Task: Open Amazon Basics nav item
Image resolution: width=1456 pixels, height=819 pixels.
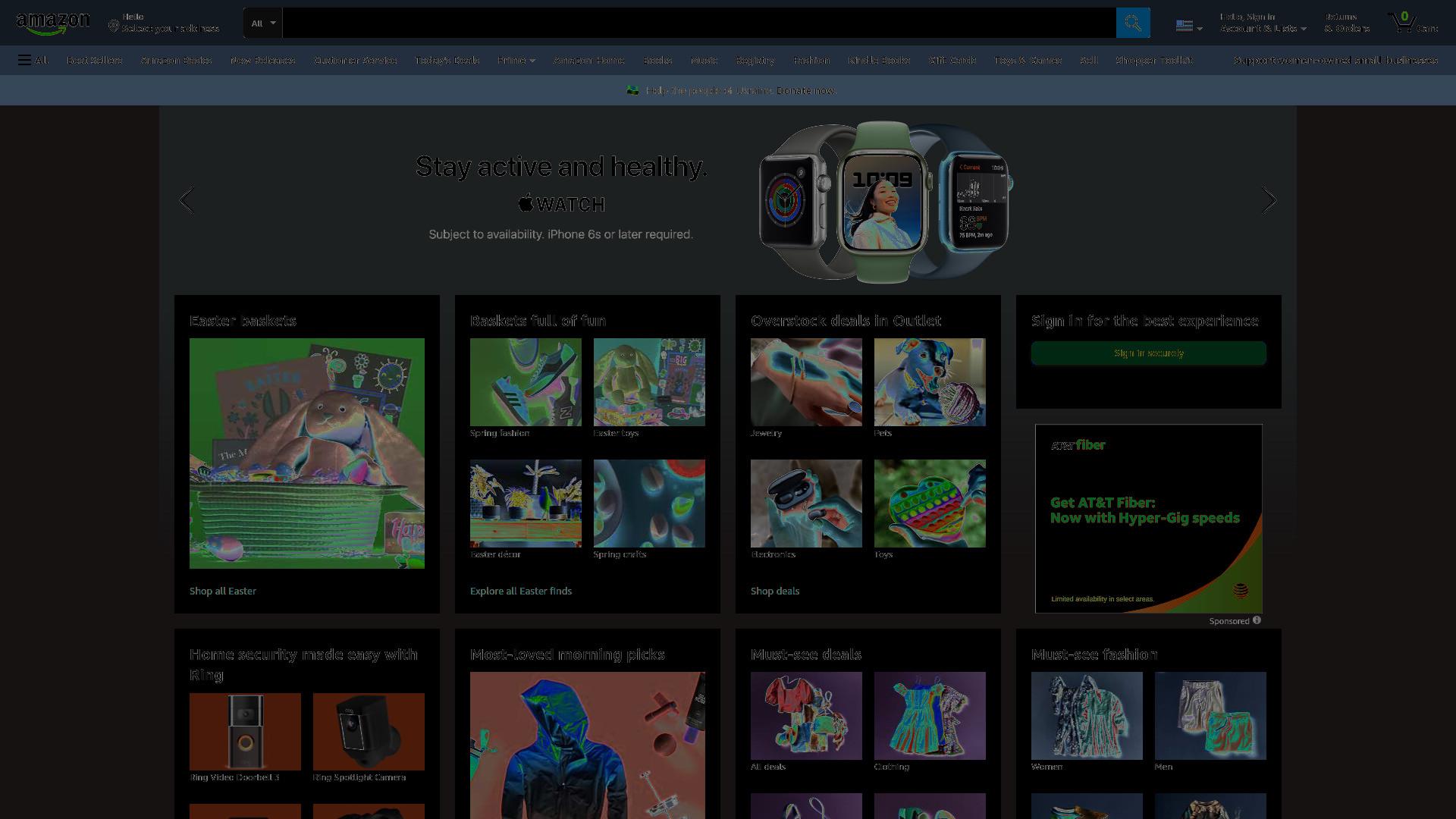Action: point(176,60)
